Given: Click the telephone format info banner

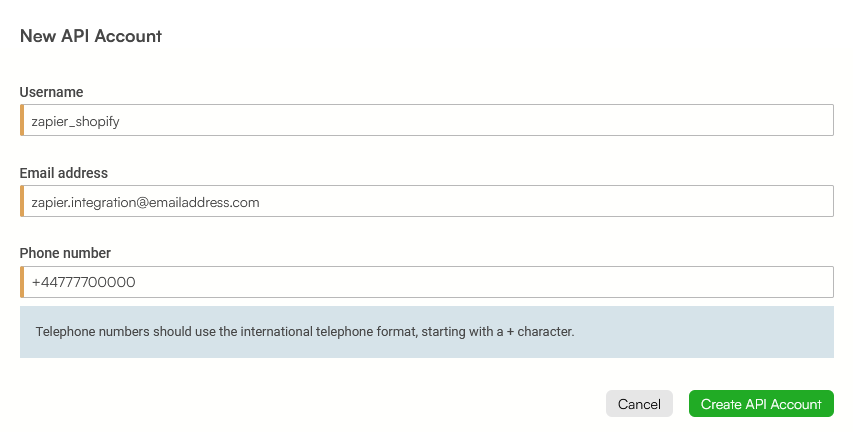Looking at the screenshot, I should [427, 332].
